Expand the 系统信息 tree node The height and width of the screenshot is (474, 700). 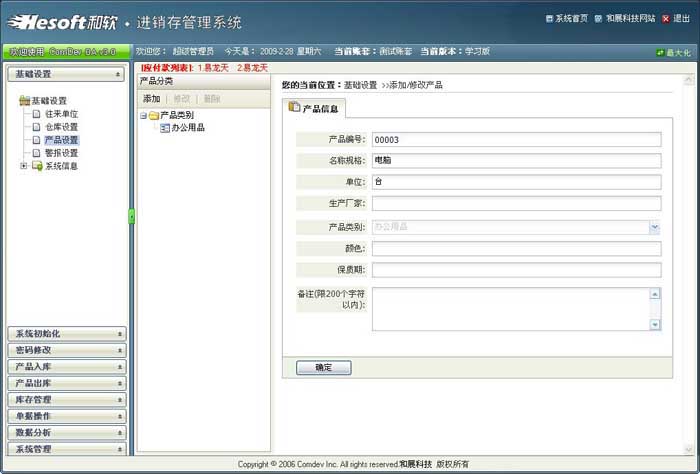coord(23,166)
